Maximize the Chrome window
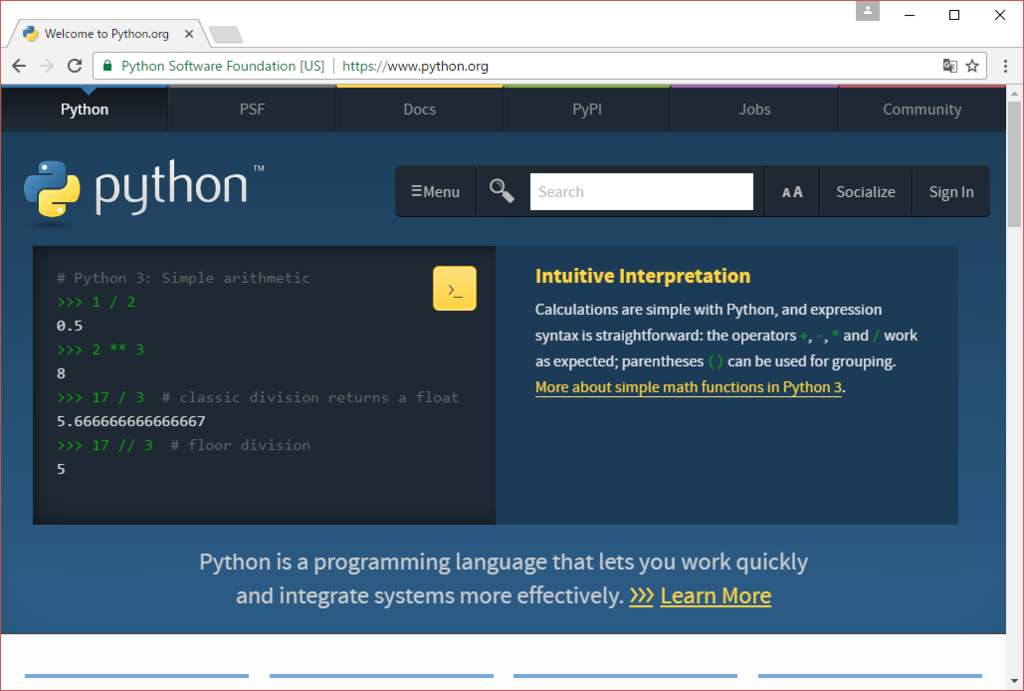This screenshot has height=691, width=1024. (954, 15)
